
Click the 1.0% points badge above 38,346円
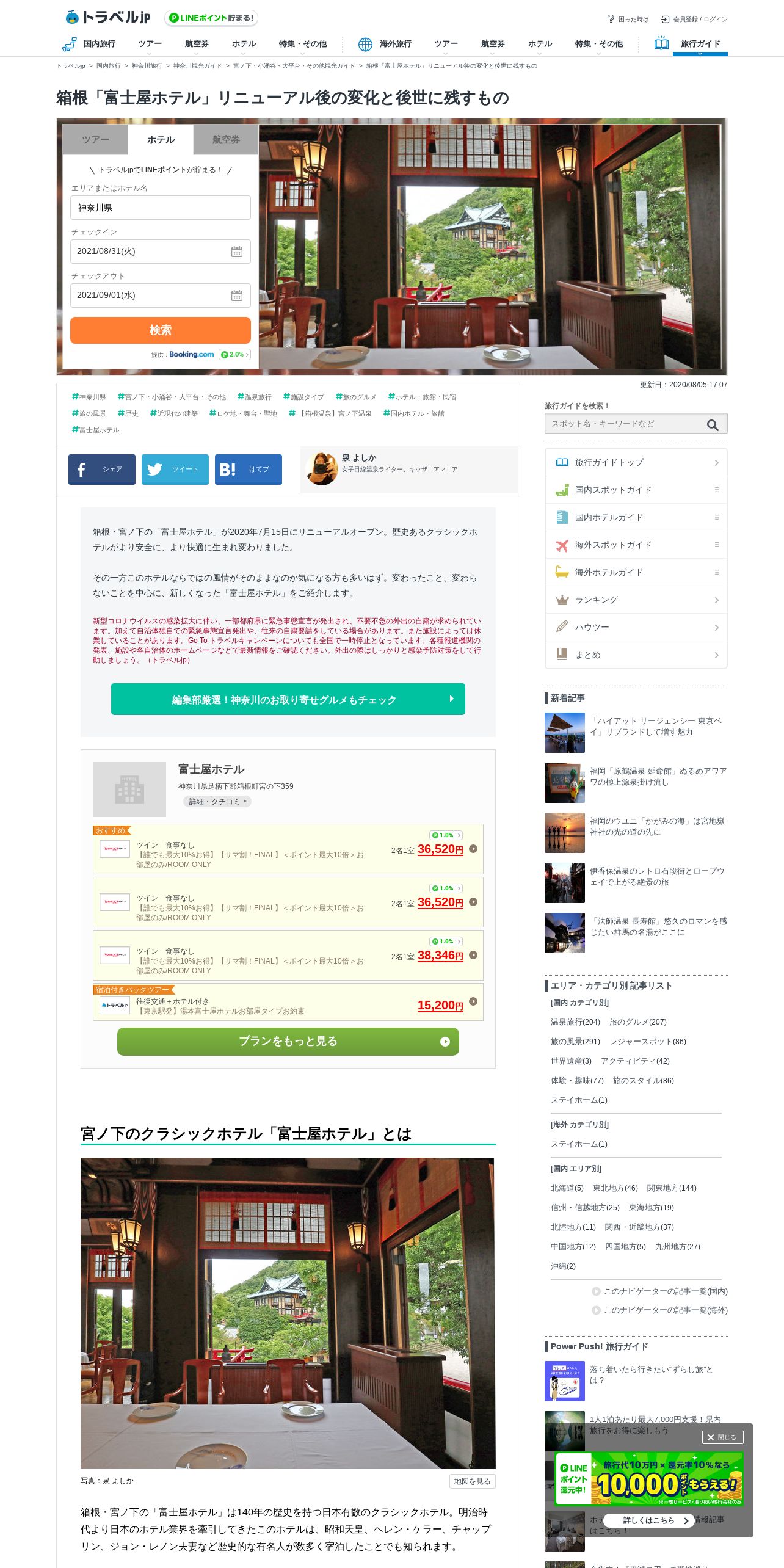pyautogui.click(x=446, y=942)
